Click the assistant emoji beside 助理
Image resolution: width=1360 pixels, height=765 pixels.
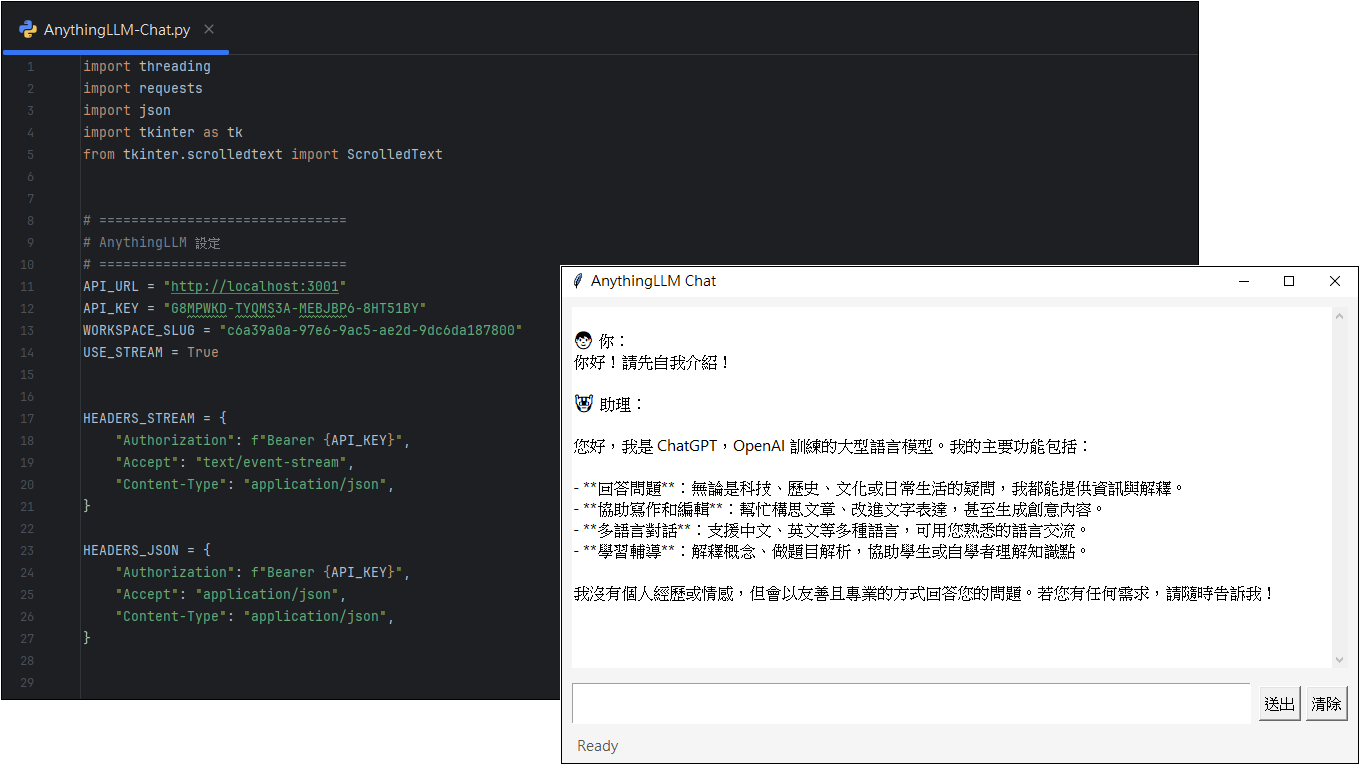pos(584,404)
